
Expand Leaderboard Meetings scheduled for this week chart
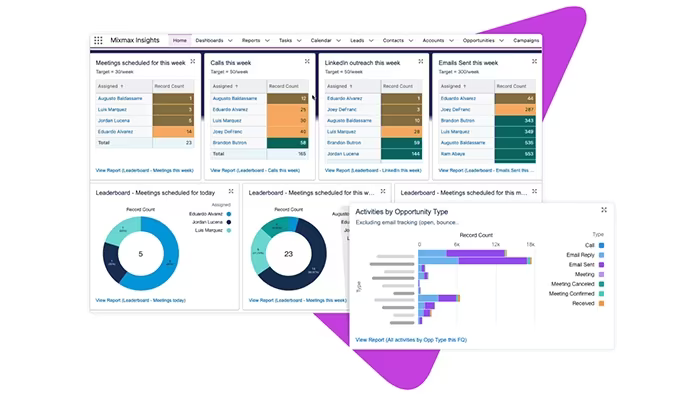383,192
